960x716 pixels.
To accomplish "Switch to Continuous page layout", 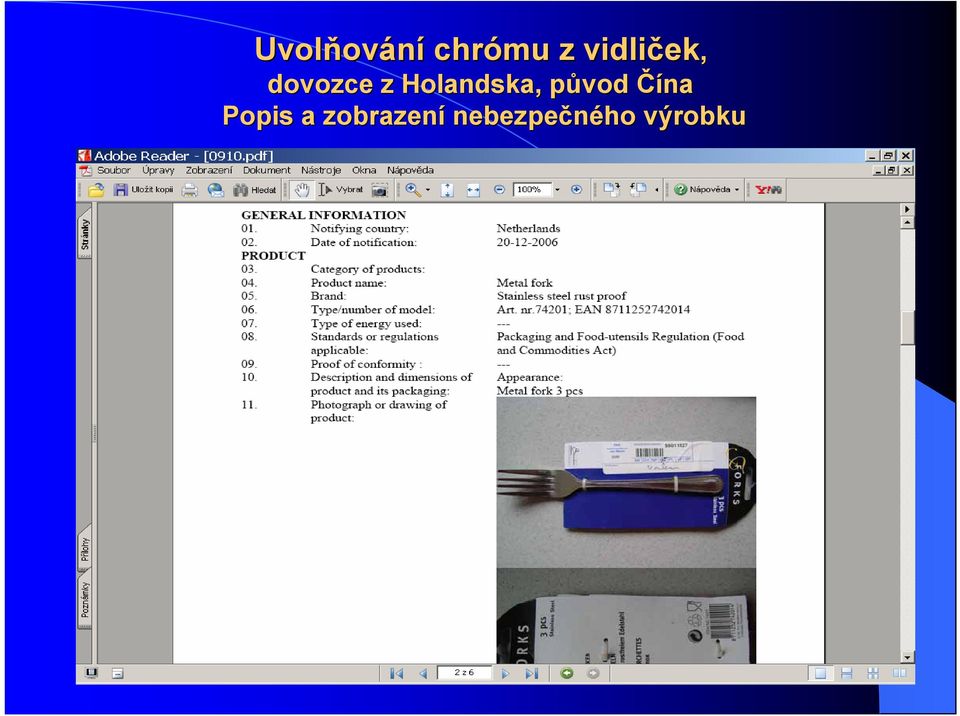I will [847, 674].
